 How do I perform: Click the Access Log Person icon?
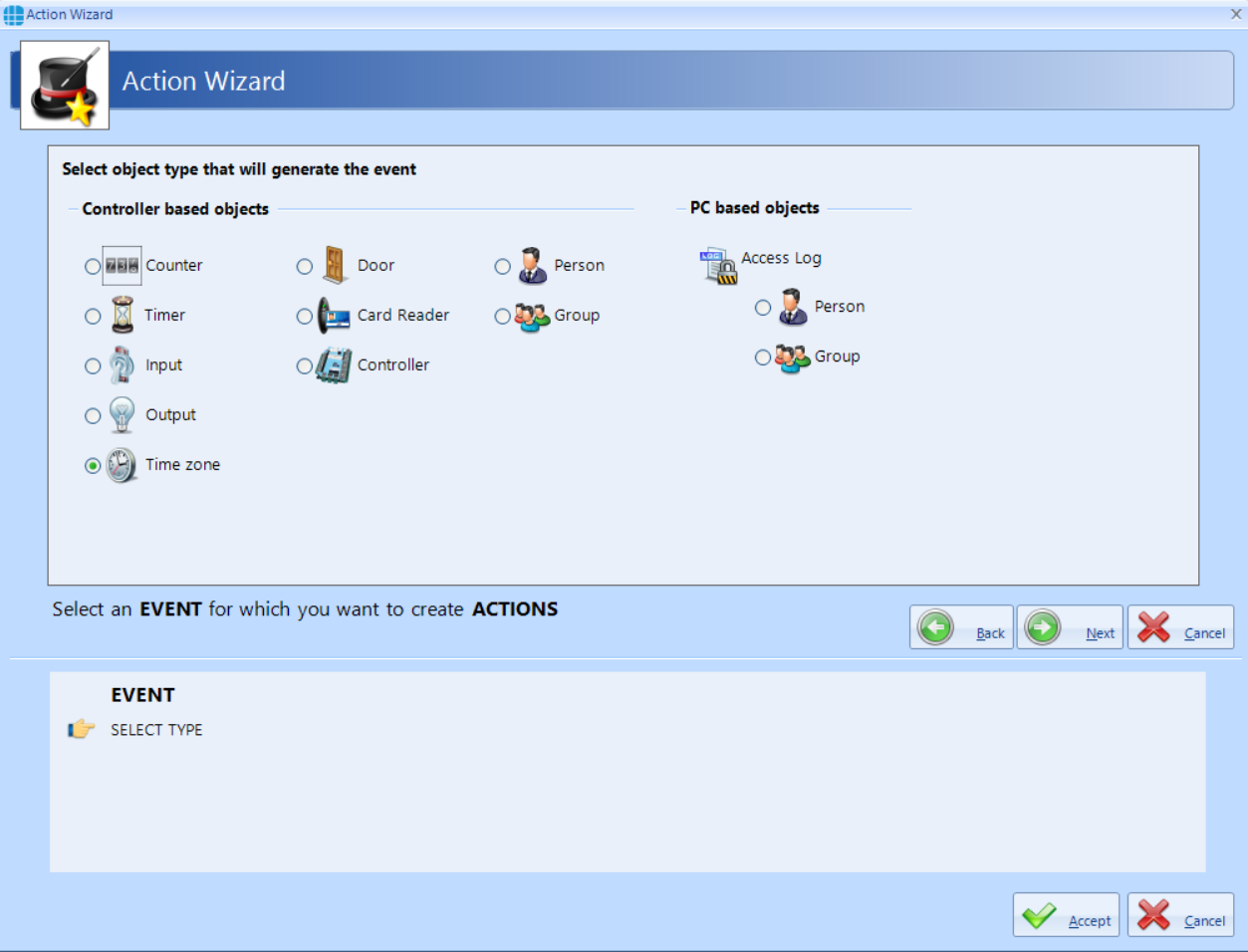click(x=793, y=307)
